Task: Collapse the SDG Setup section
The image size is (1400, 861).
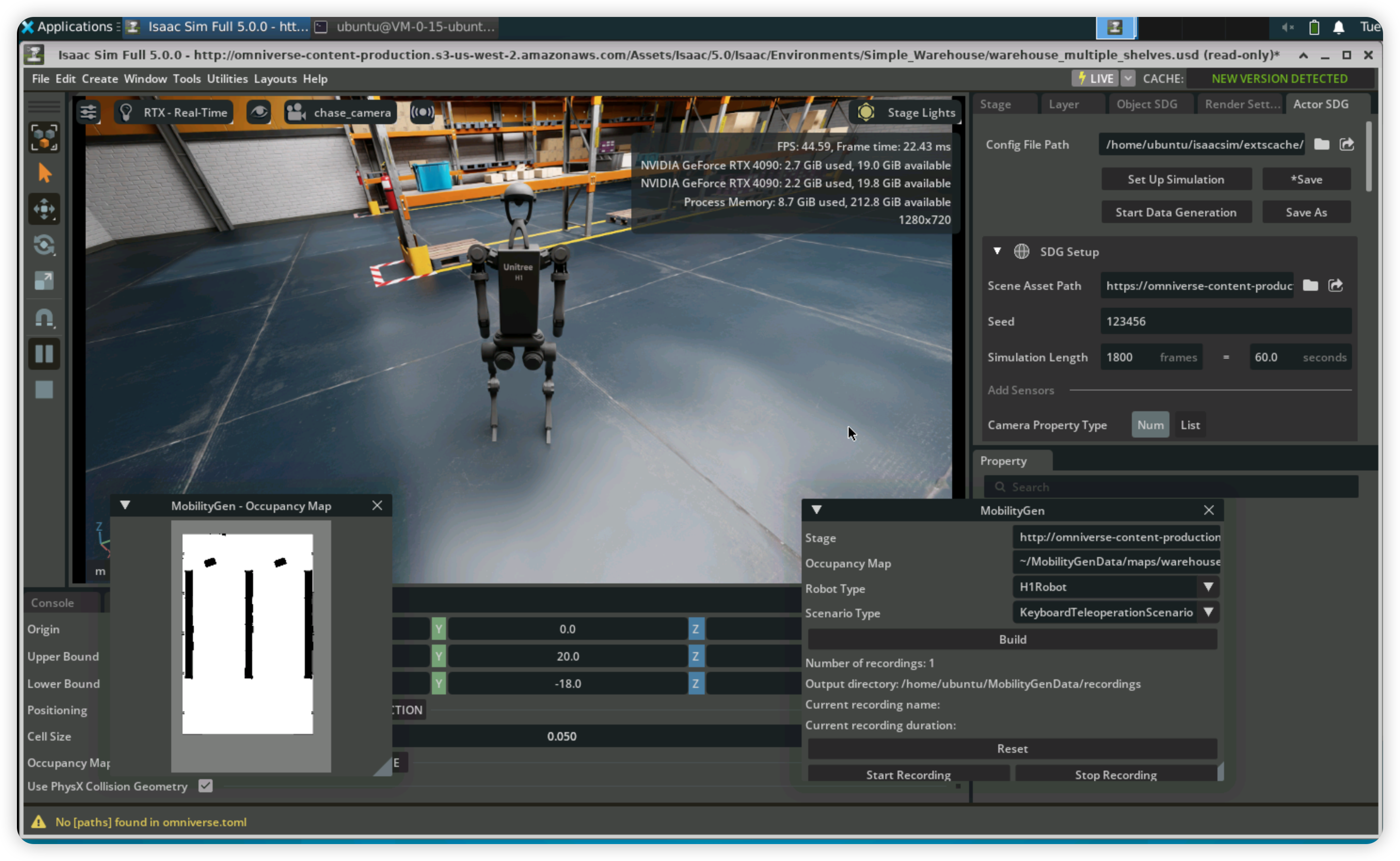Action: (x=997, y=251)
